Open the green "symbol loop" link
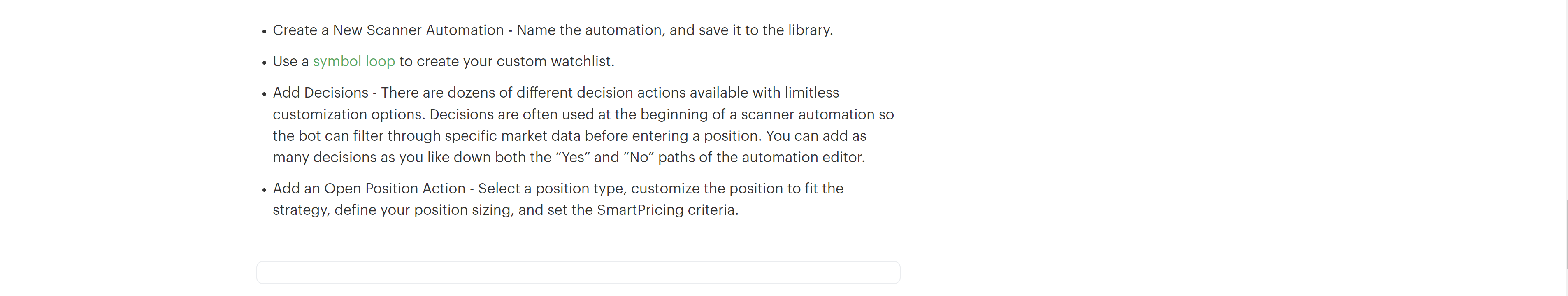The width and height of the screenshot is (1568, 296). pos(354,61)
